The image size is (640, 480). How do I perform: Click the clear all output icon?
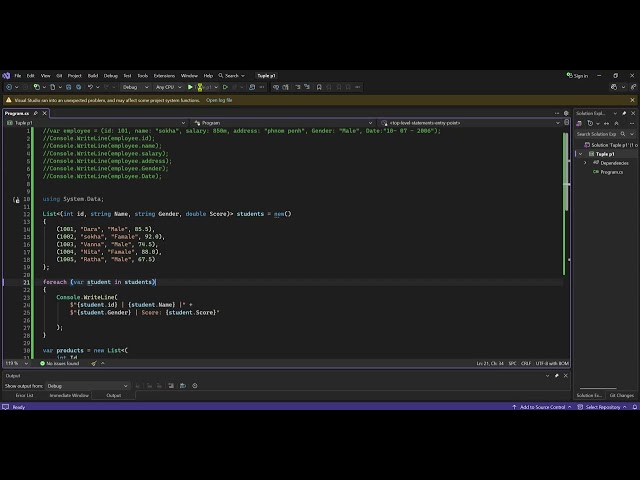click(x=171, y=386)
